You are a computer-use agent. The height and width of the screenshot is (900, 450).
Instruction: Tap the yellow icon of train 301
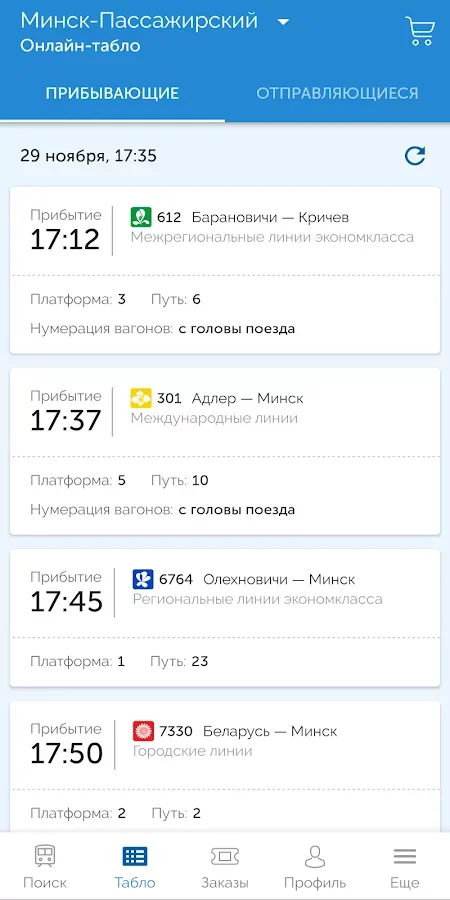point(141,398)
